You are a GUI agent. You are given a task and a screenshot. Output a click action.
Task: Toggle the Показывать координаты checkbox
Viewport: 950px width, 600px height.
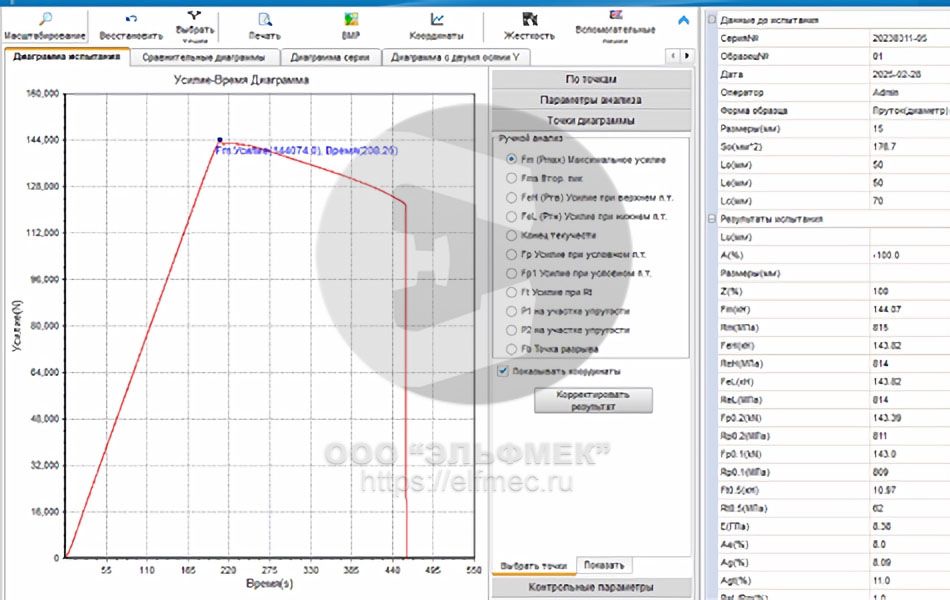pyautogui.click(x=503, y=371)
